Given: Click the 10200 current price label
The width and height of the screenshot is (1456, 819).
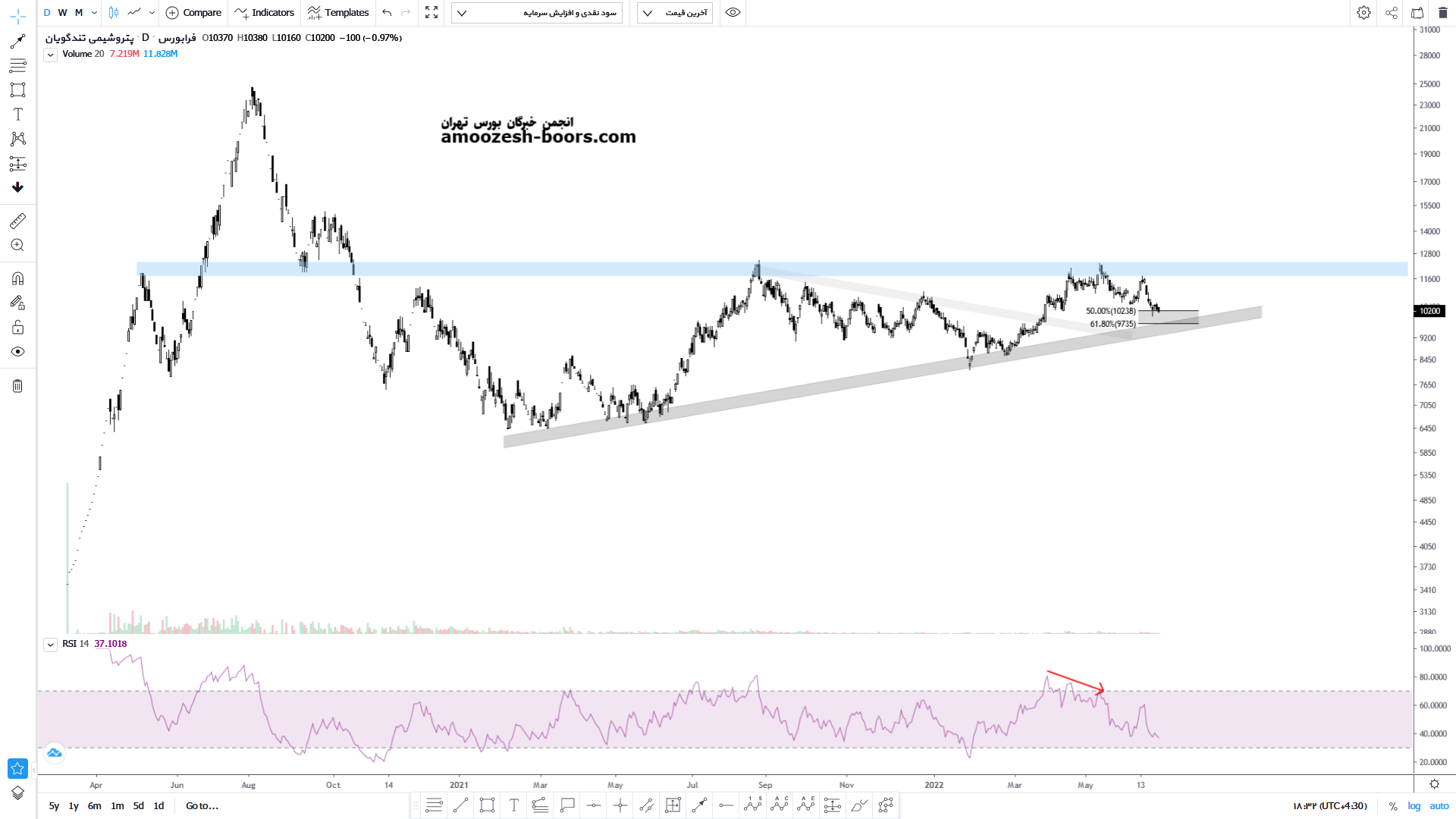Looking at the screenshot, I should pyautogui.click(x=1429, y=311).
